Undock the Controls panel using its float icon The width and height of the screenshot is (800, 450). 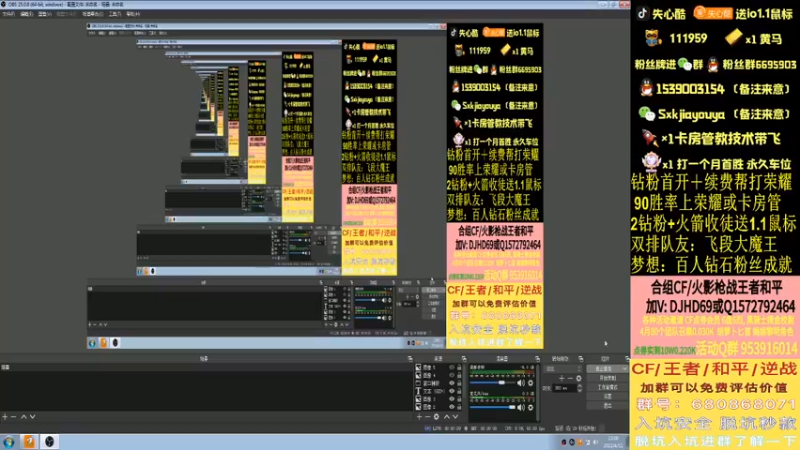[x=627, y=359]
